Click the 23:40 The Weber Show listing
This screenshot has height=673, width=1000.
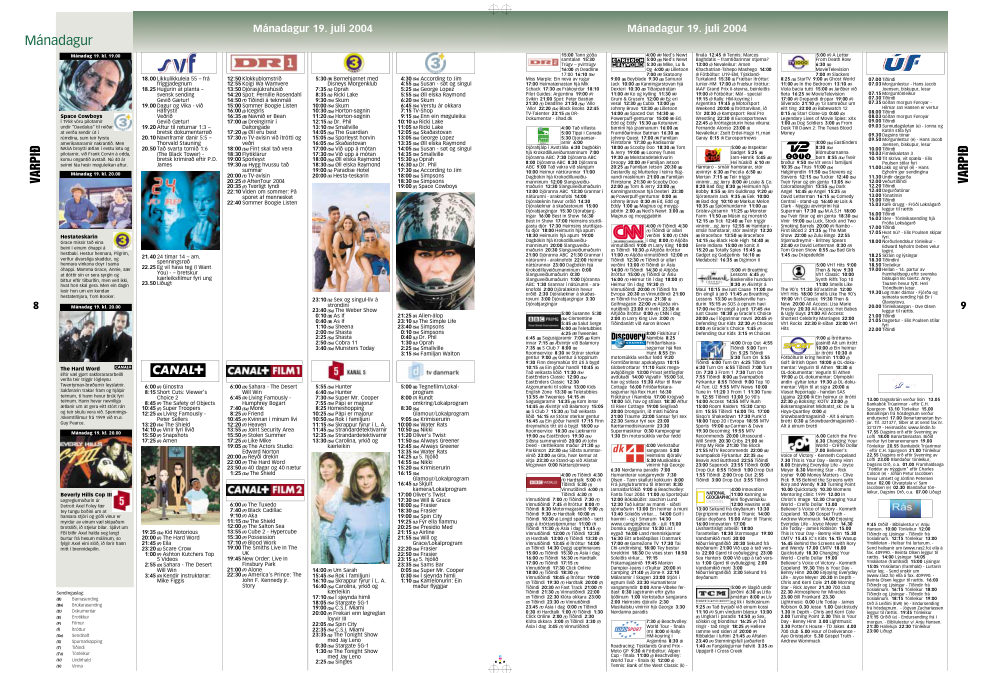(x=345, y=310)
